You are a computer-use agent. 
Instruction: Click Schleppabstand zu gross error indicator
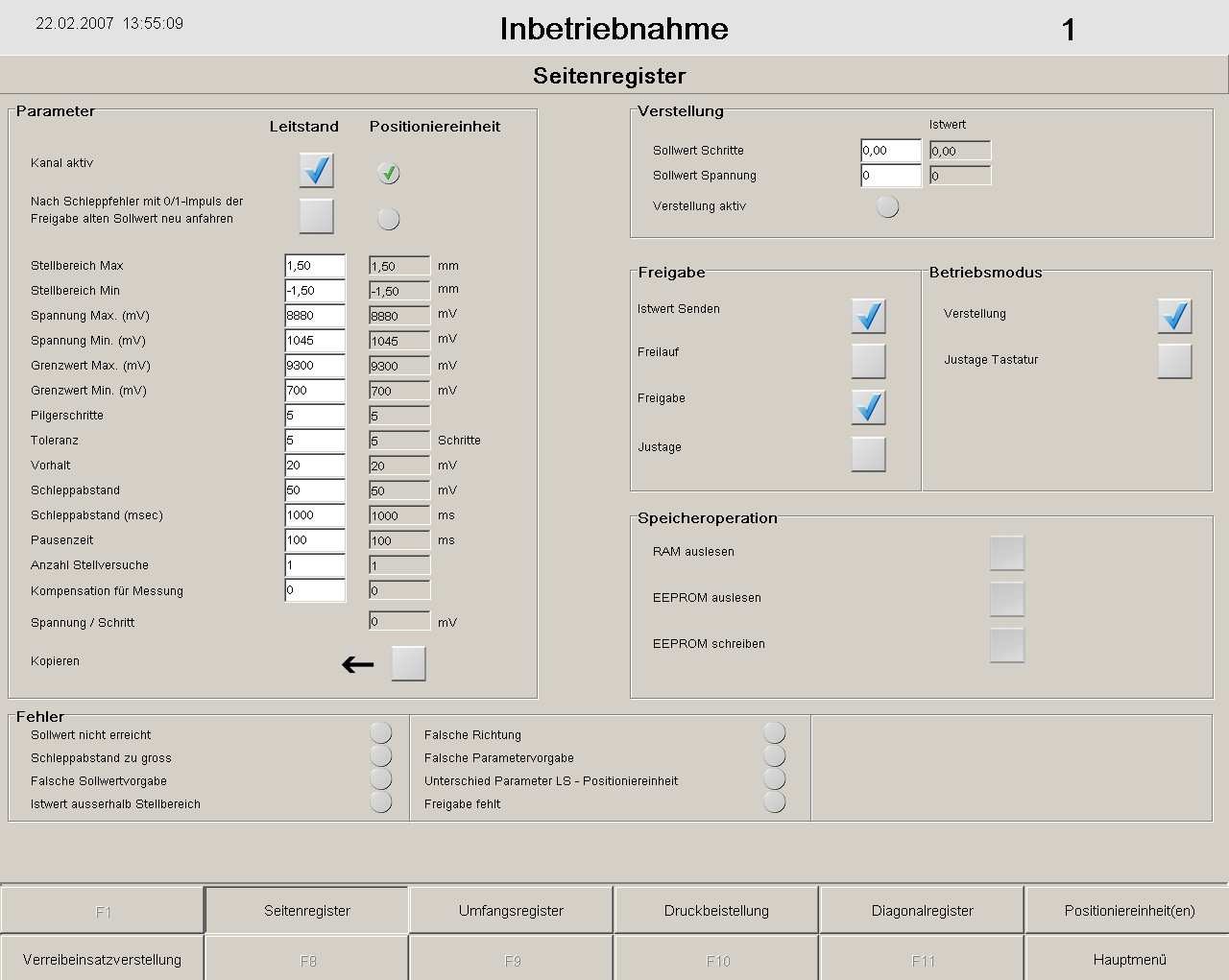pos(380,756)
